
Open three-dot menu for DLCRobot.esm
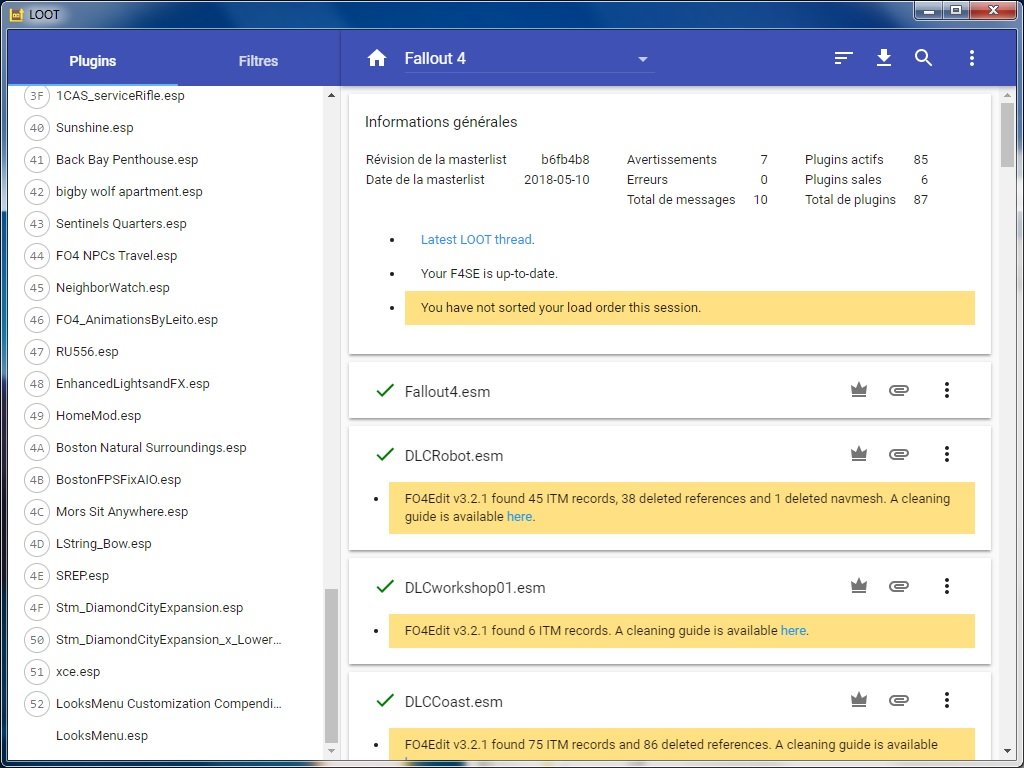point(946,455)
